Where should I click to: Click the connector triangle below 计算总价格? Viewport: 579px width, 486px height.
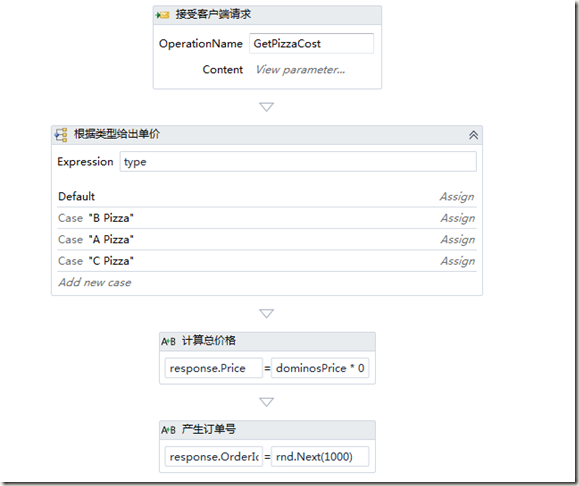point(267,402)
